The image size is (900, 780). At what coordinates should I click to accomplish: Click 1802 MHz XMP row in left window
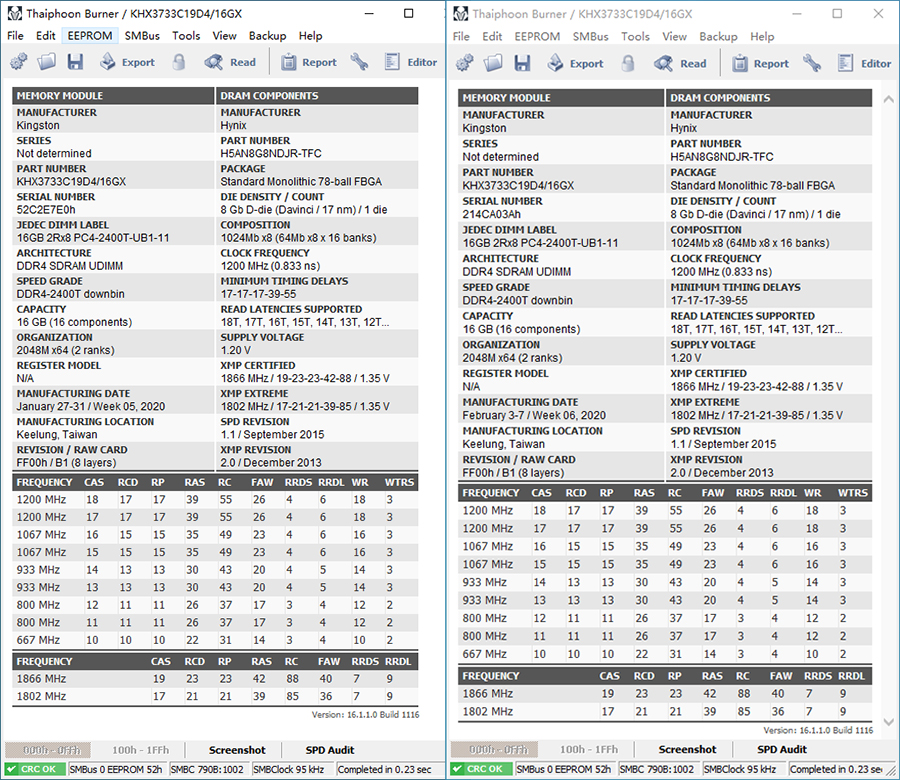coord(215,696)
